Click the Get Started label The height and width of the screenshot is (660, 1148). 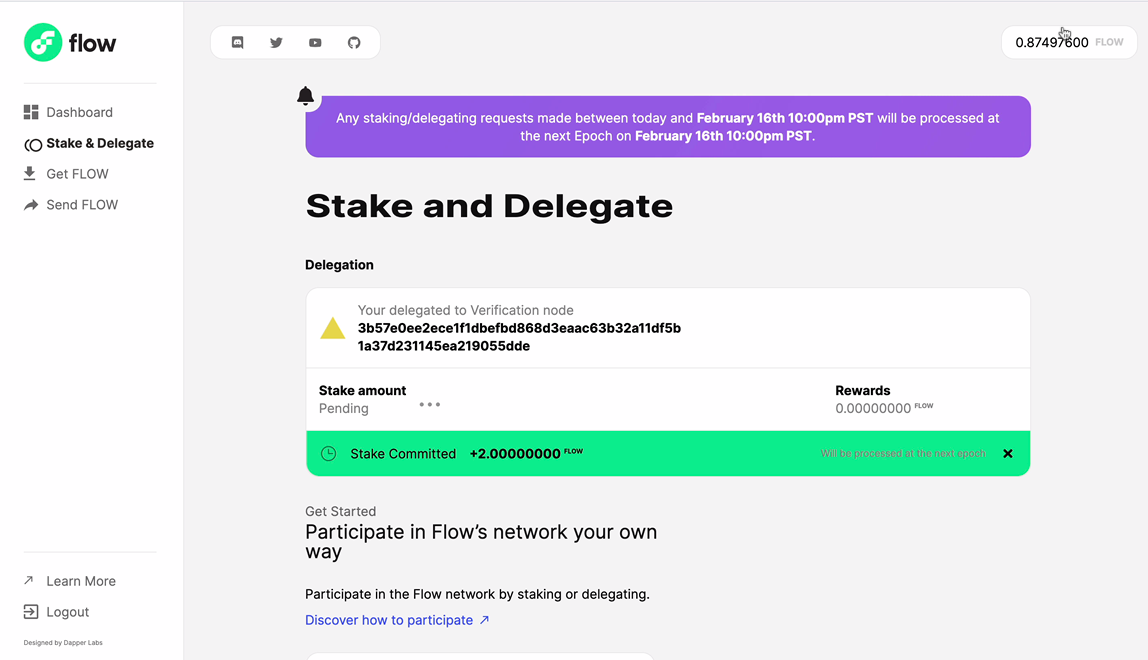[340, 511]
